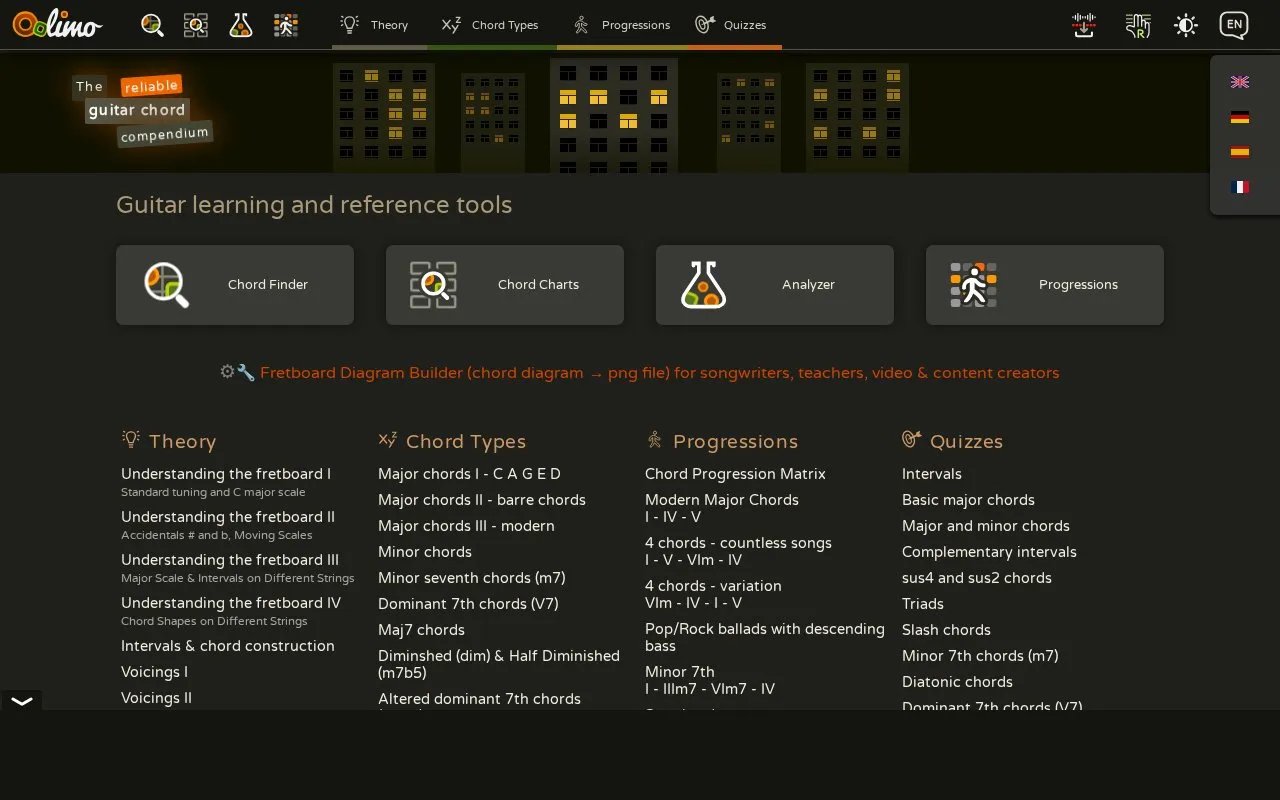
Task: Expand the bottom-left chevron panel
Action: point(21,701)
